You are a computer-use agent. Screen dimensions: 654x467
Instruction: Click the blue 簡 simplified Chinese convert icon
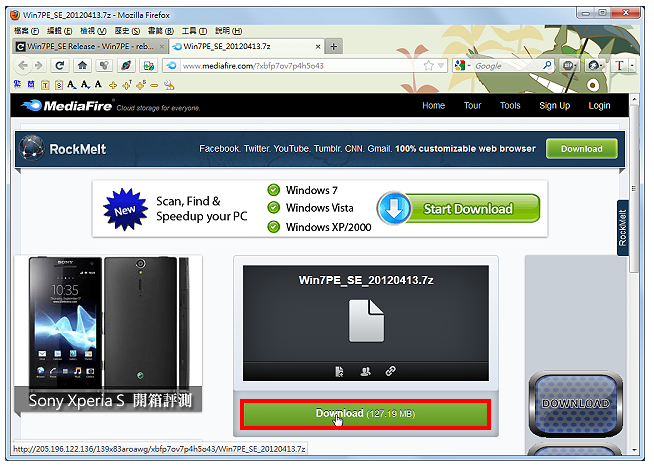pos(31,85)
